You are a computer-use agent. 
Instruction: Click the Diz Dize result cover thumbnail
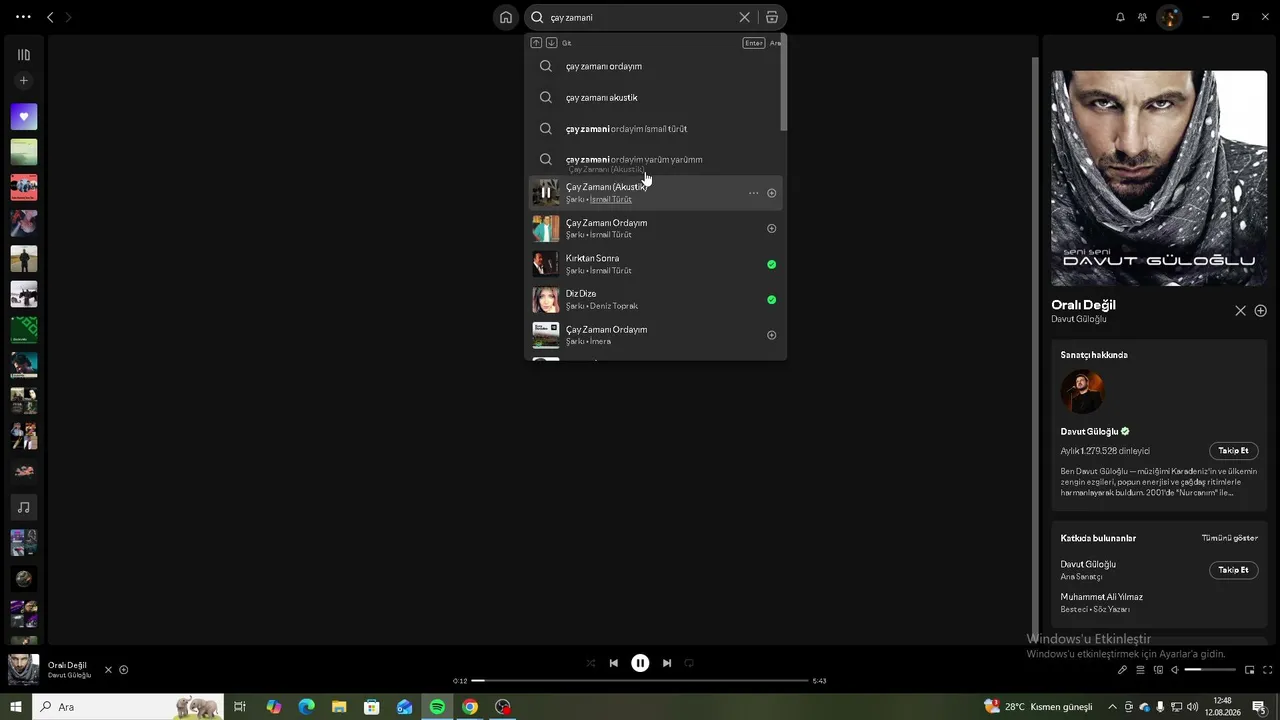[546, 299]
